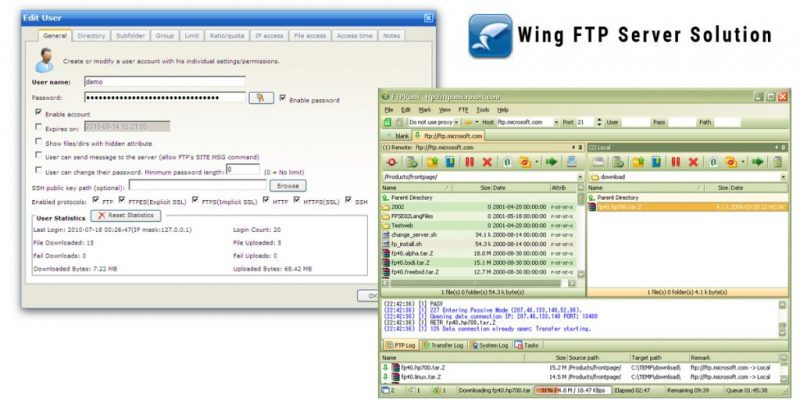Check User can send message to the server
800x400 pixels.
pos(38,155)
